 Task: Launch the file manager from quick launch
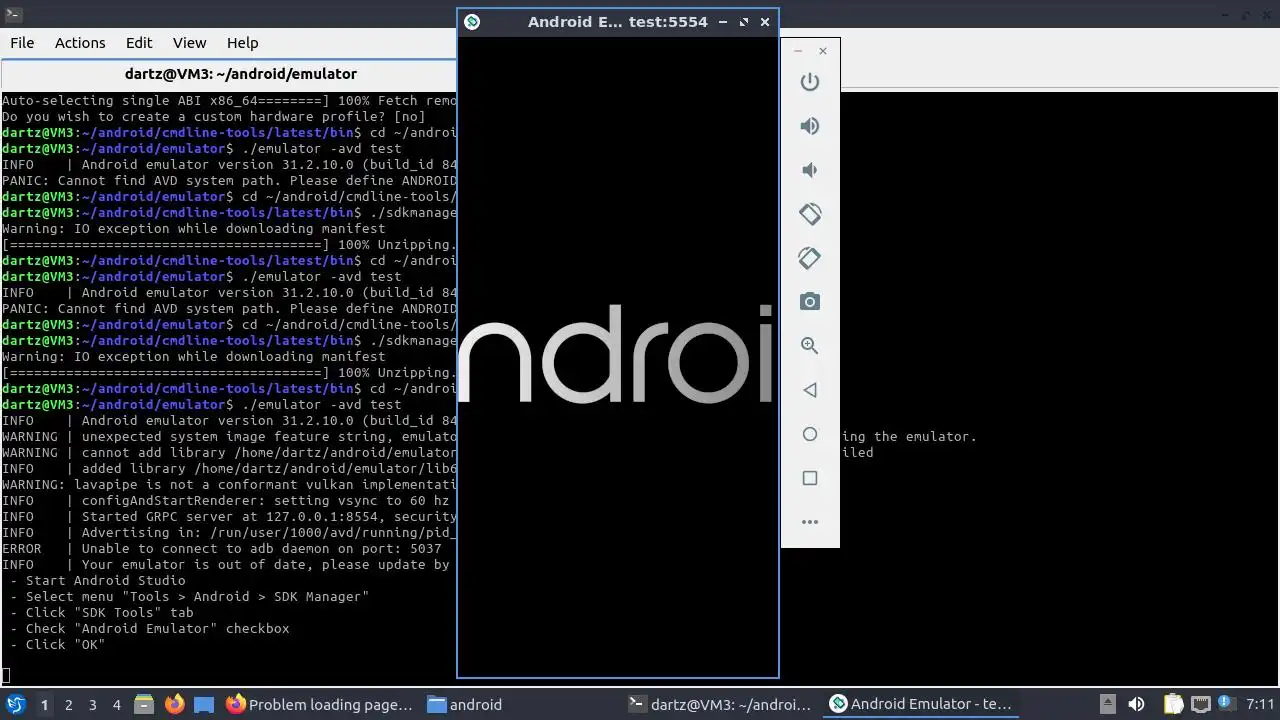pos(144,704)
